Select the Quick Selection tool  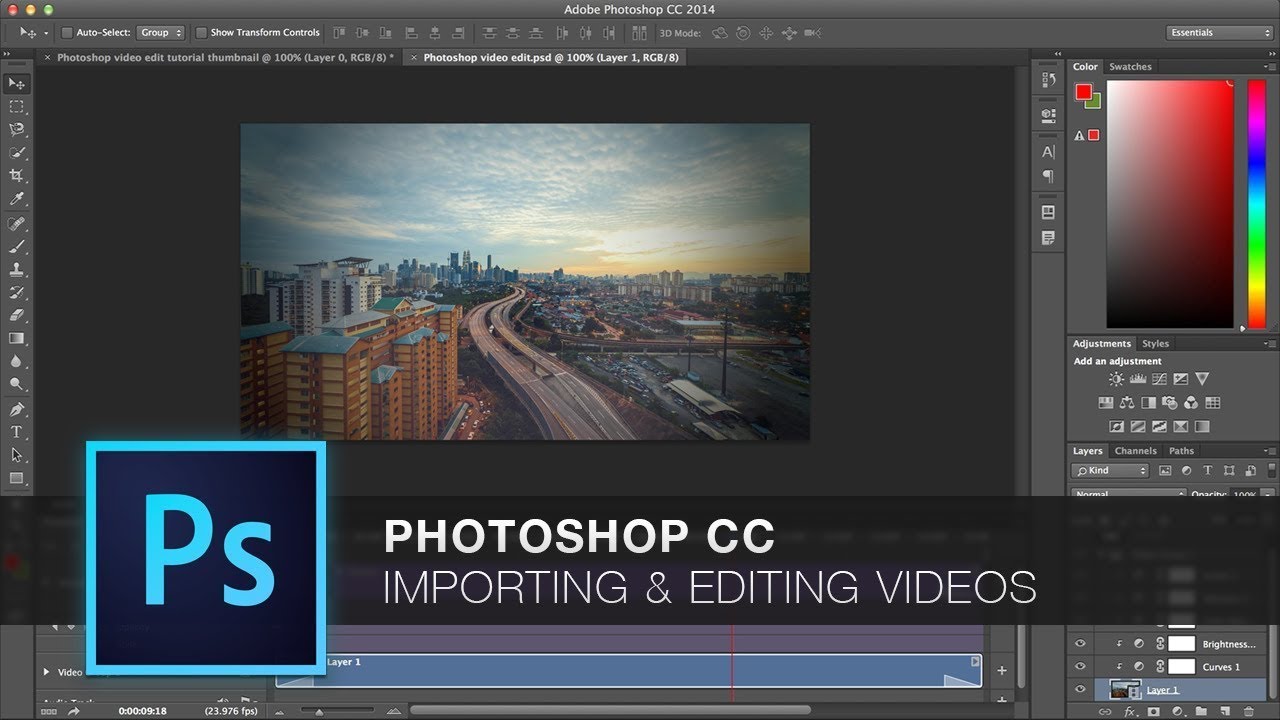[17, 153]
